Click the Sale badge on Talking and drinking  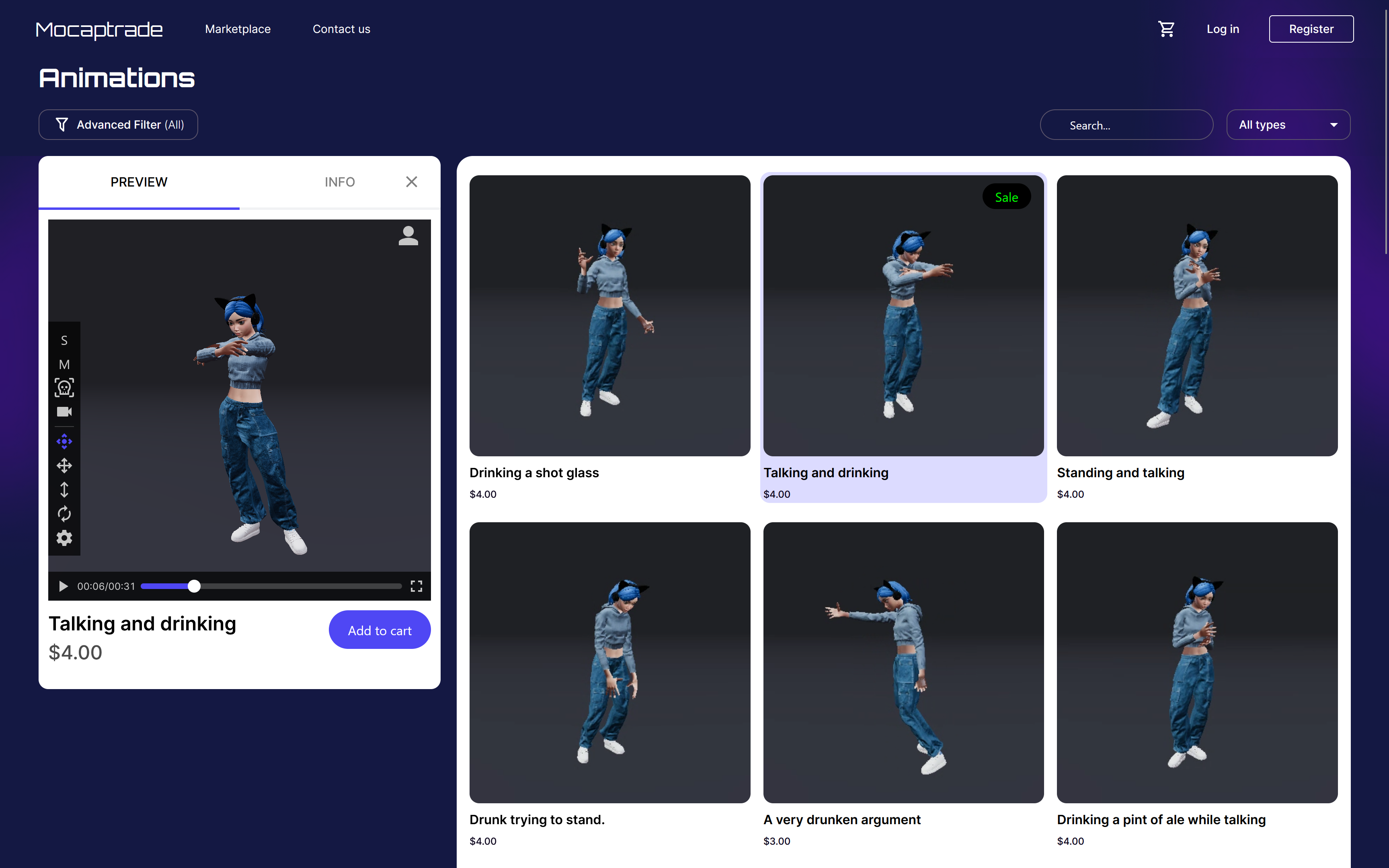[x=1006, y=197]
